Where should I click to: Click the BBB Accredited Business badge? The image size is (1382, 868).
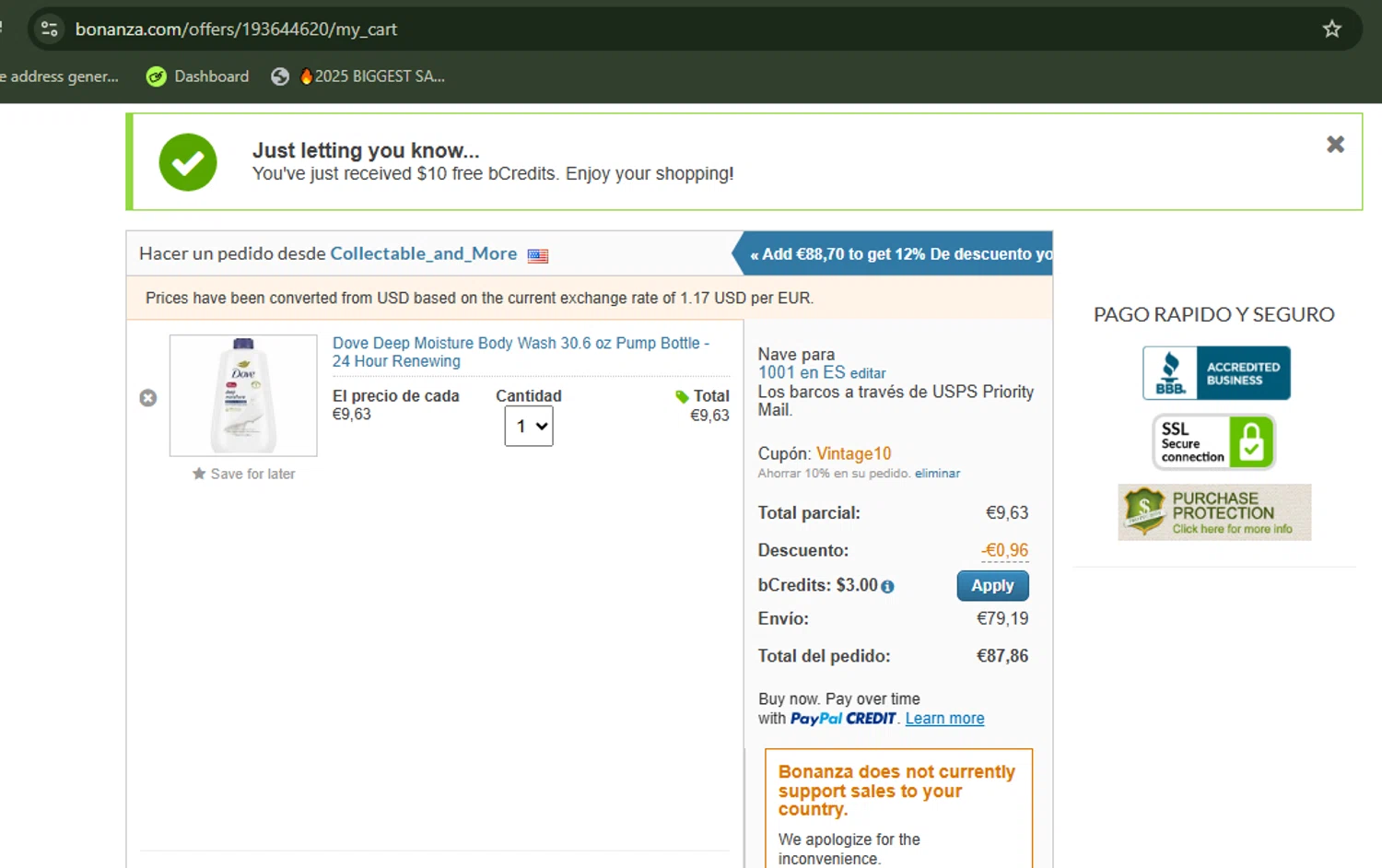pos(1216,373)
